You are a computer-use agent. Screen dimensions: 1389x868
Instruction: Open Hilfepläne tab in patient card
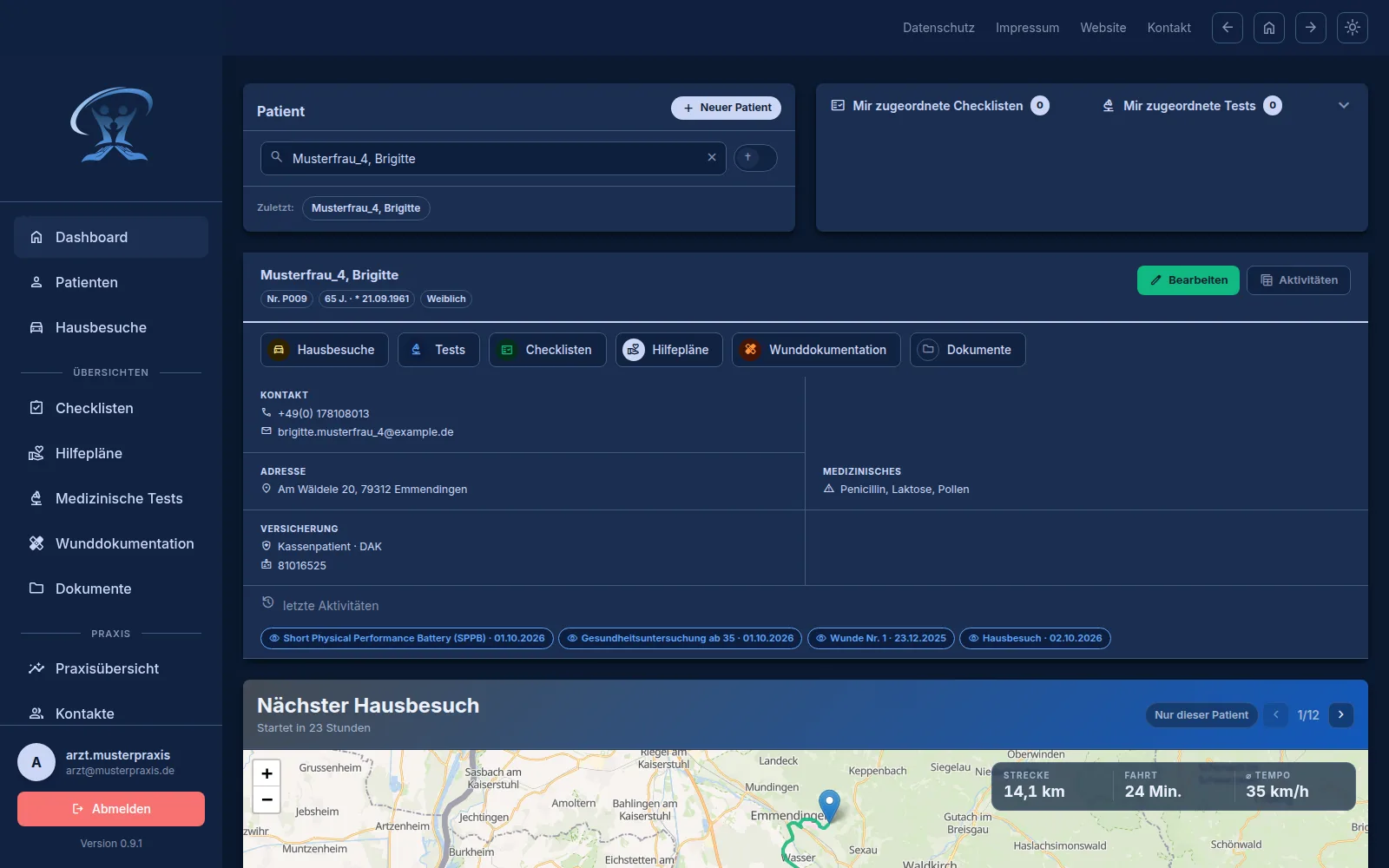pos(669,350)
